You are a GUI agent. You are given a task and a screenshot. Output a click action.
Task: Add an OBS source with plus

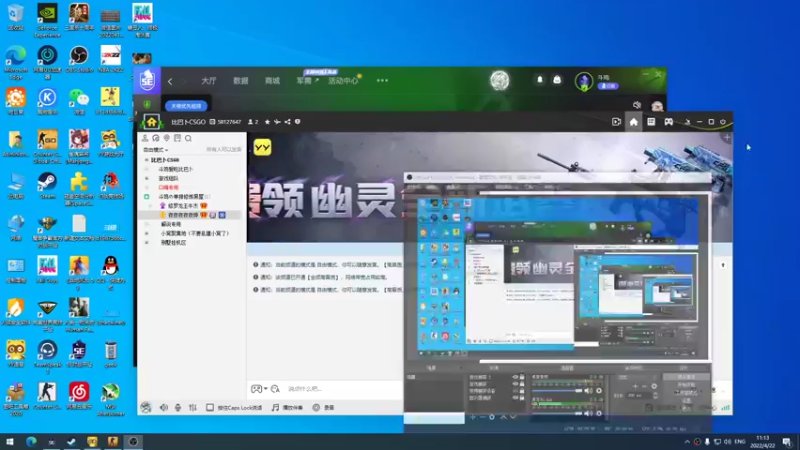[472, 417]
